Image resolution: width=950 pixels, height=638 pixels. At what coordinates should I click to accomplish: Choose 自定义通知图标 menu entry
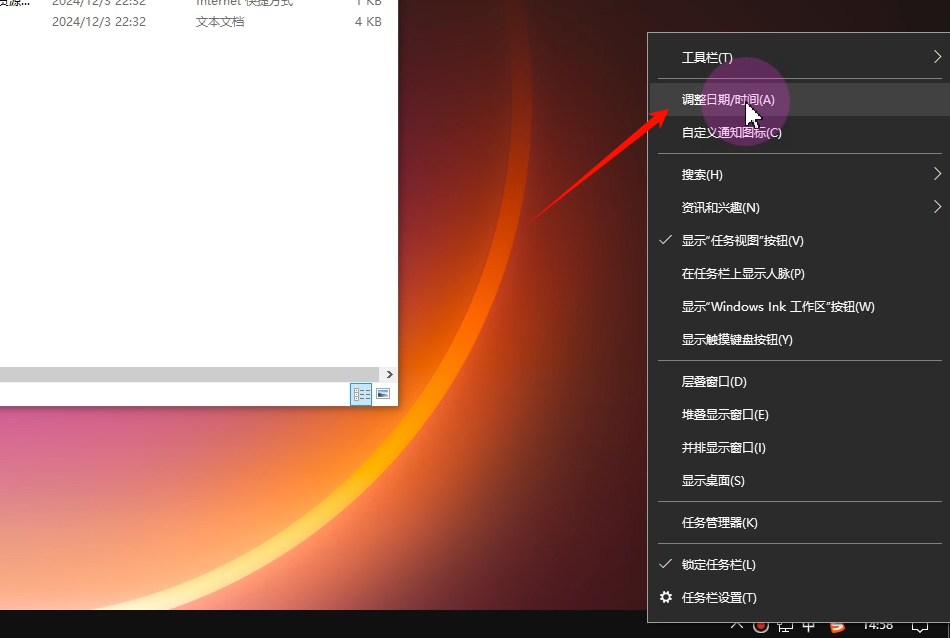click(731, 133)
